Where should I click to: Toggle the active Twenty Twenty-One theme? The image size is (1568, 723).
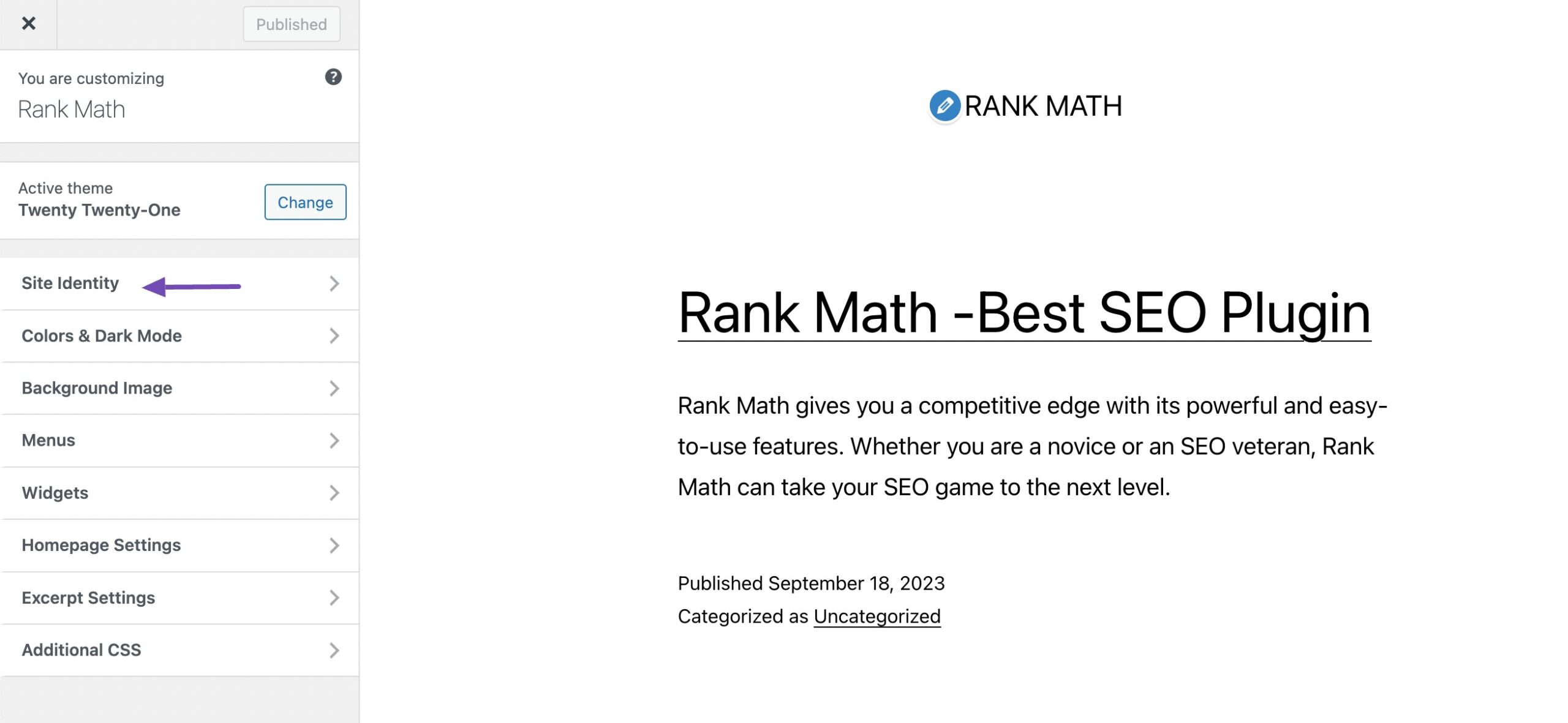point(305,201)
